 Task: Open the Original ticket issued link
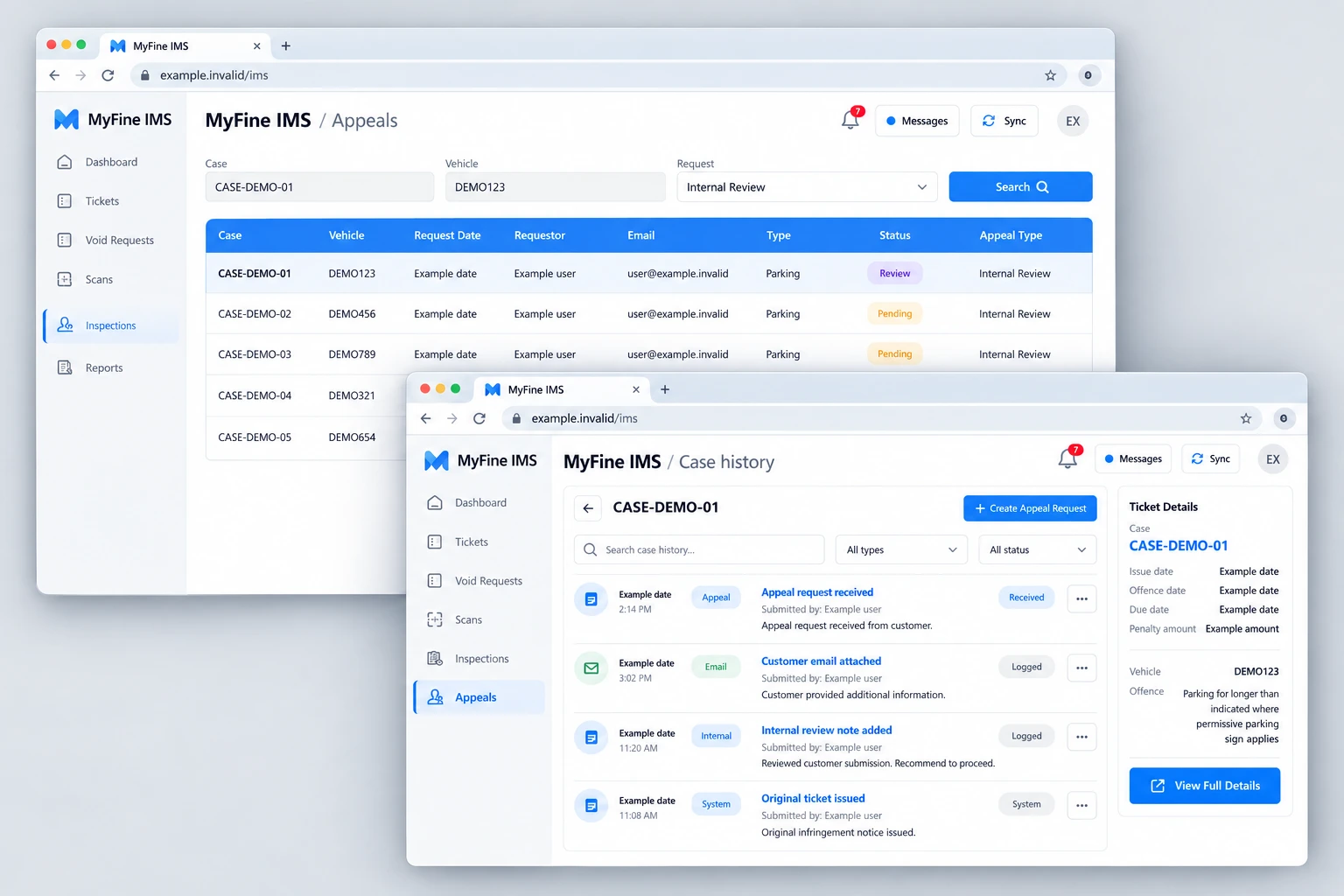click(813, 799)
